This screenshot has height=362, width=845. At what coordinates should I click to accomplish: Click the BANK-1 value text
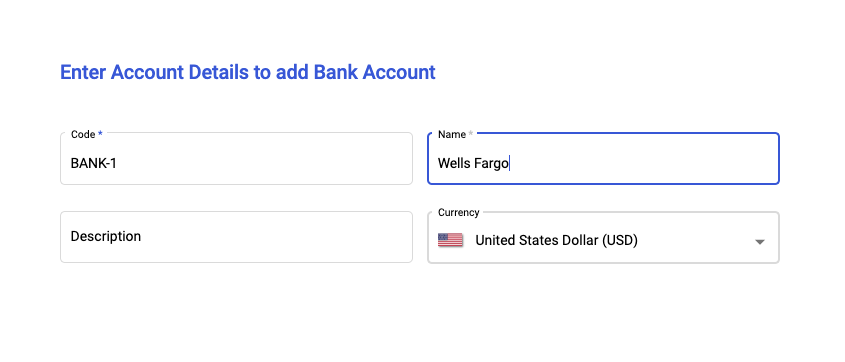click(x=94, y=163)
